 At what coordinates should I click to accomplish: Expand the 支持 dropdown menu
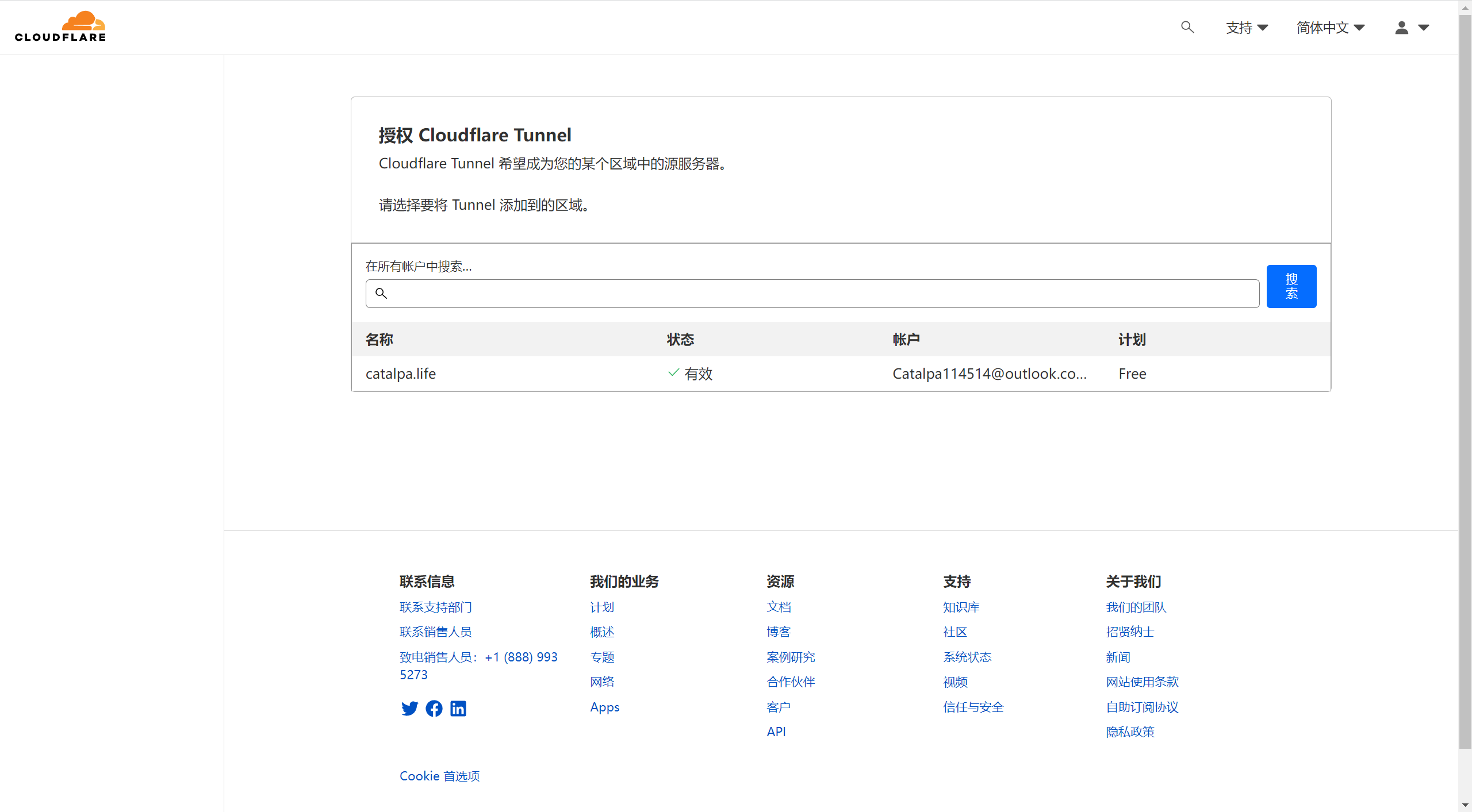point(1247,28)
